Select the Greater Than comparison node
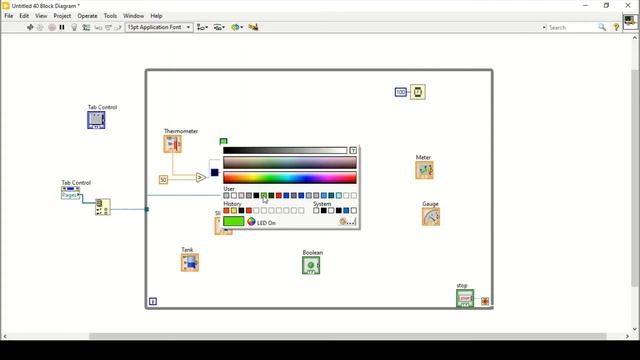Screen dimensions: 640x360 pyautogui.click(x=200, y=178)
